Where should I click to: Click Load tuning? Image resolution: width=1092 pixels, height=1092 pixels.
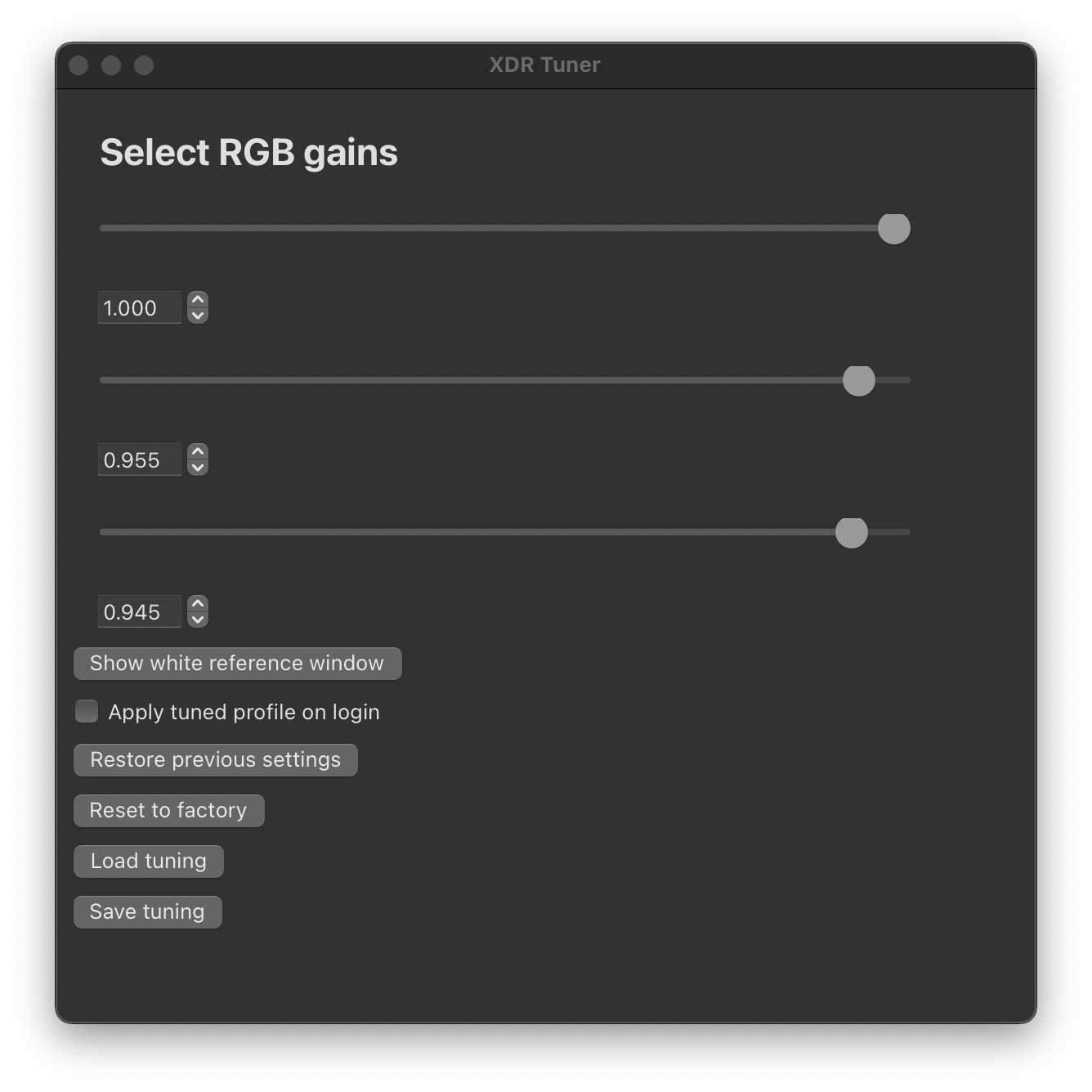click(148, 861)
